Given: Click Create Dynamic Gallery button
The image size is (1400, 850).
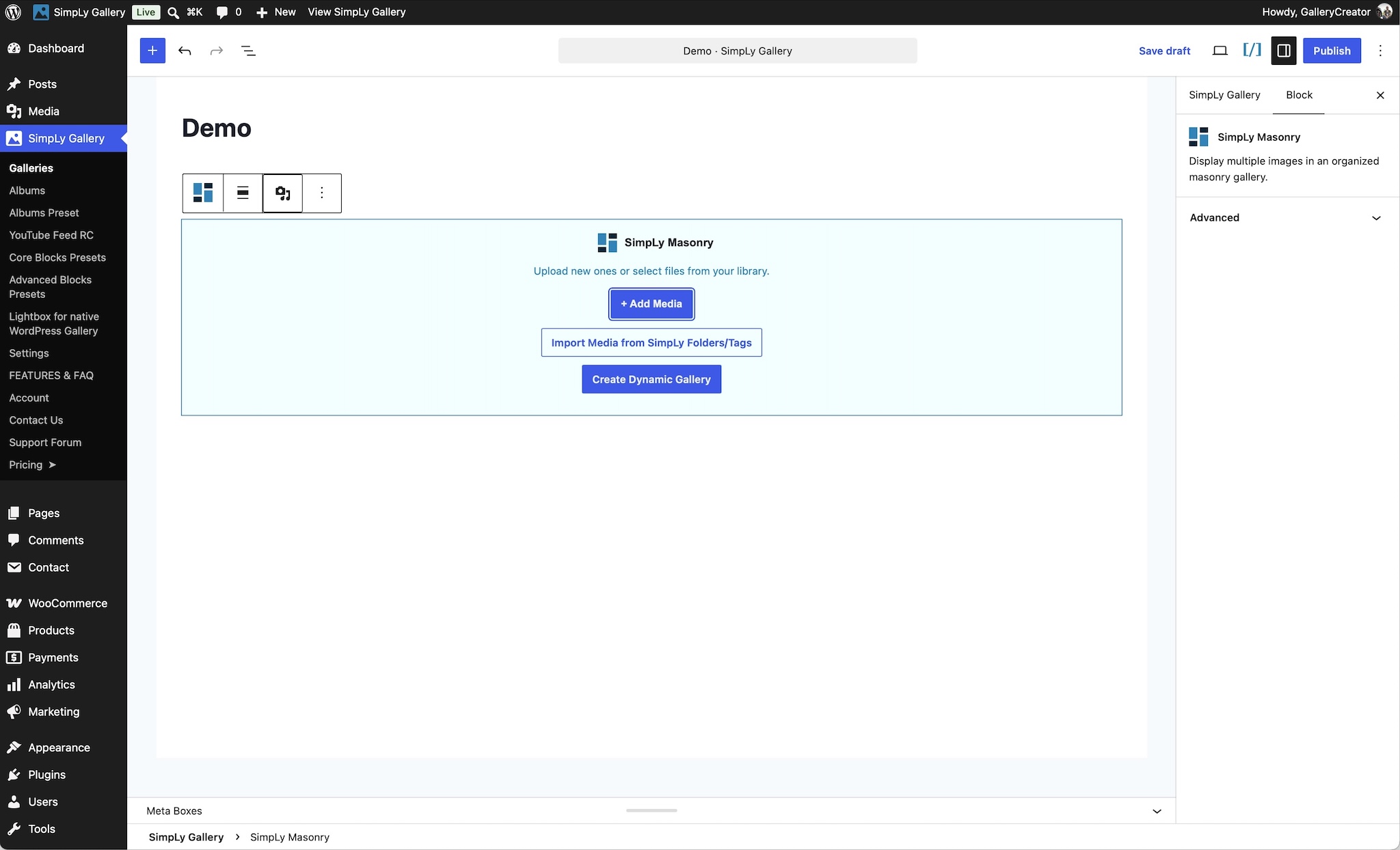Looking at the screenshot, I should [651, 379].
